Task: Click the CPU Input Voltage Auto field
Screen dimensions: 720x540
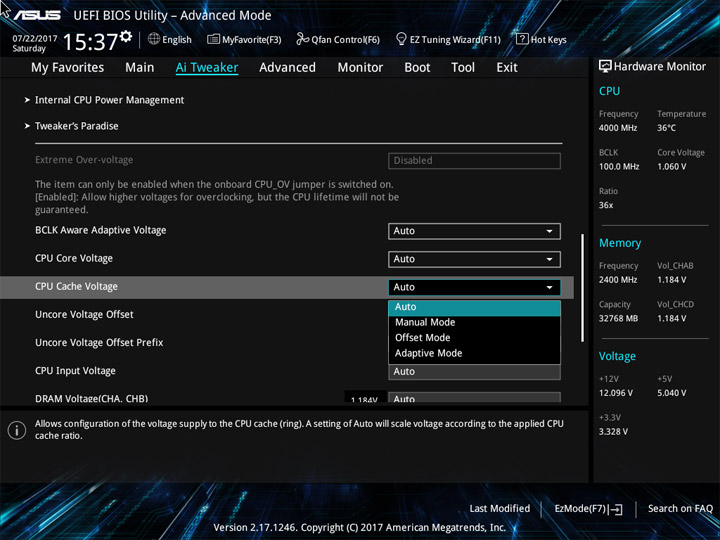Action: pyautogui.click(x=474, y=372)
